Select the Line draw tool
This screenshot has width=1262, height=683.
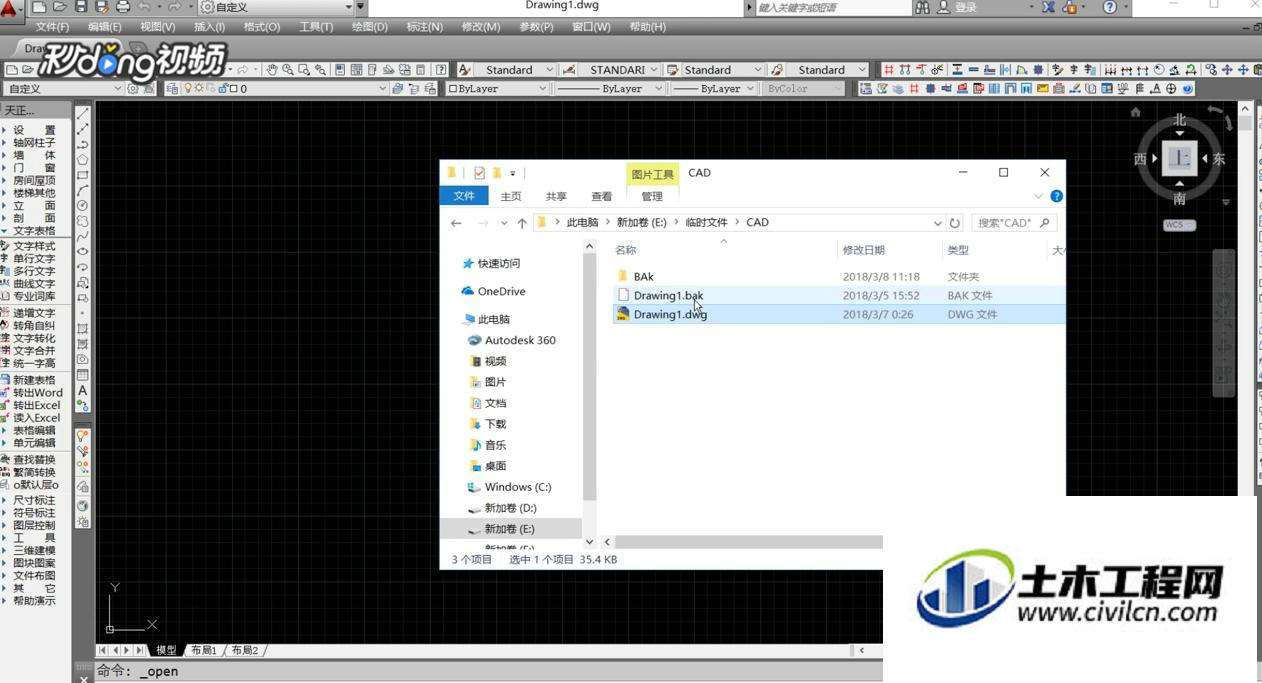pos(83,113)
